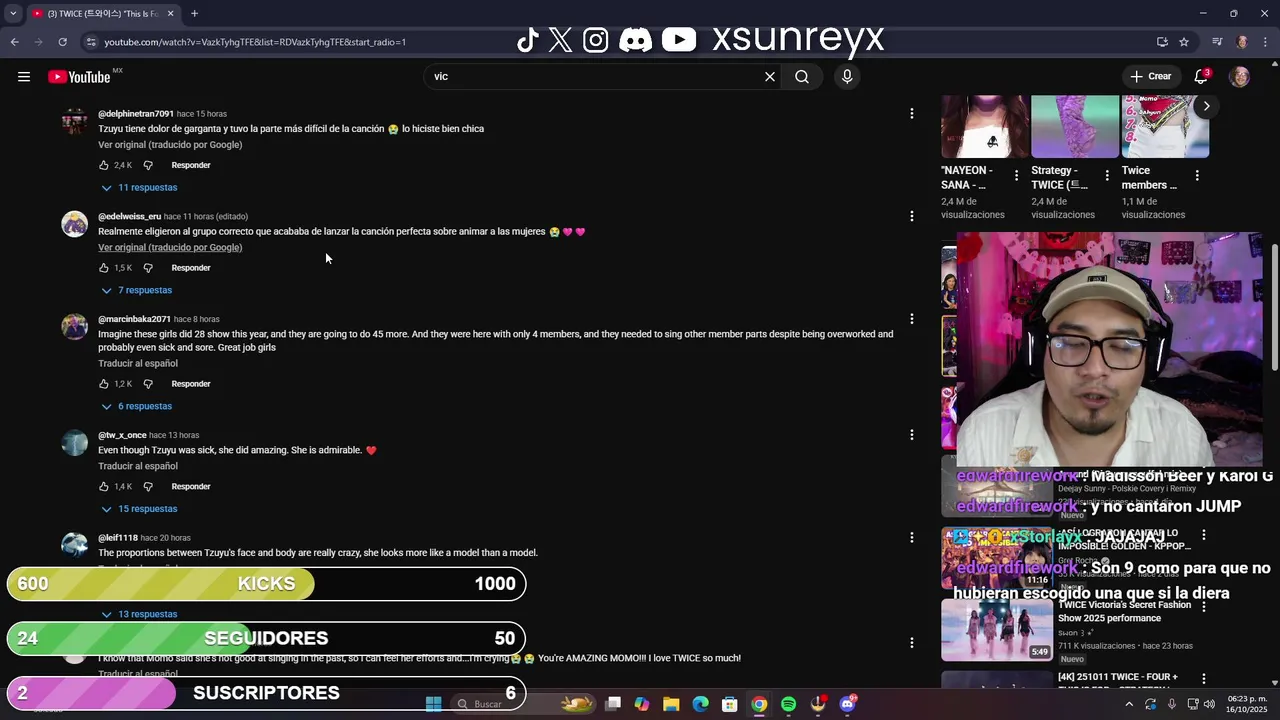This screenshot has width=1280, height=720.
Task: Open File Explorer from the taskbar
Action: coord(671,704)
